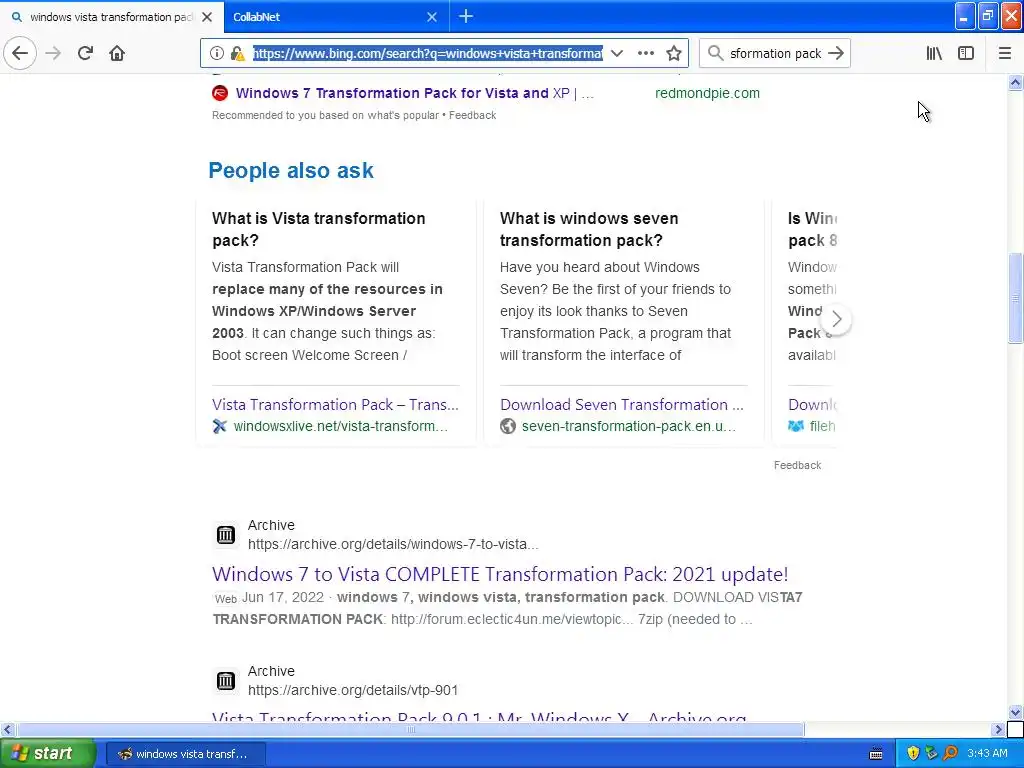Click the security shield tray icon
Image resolution: width=1024 pixels, height=768 pixels.
point(913,753)
